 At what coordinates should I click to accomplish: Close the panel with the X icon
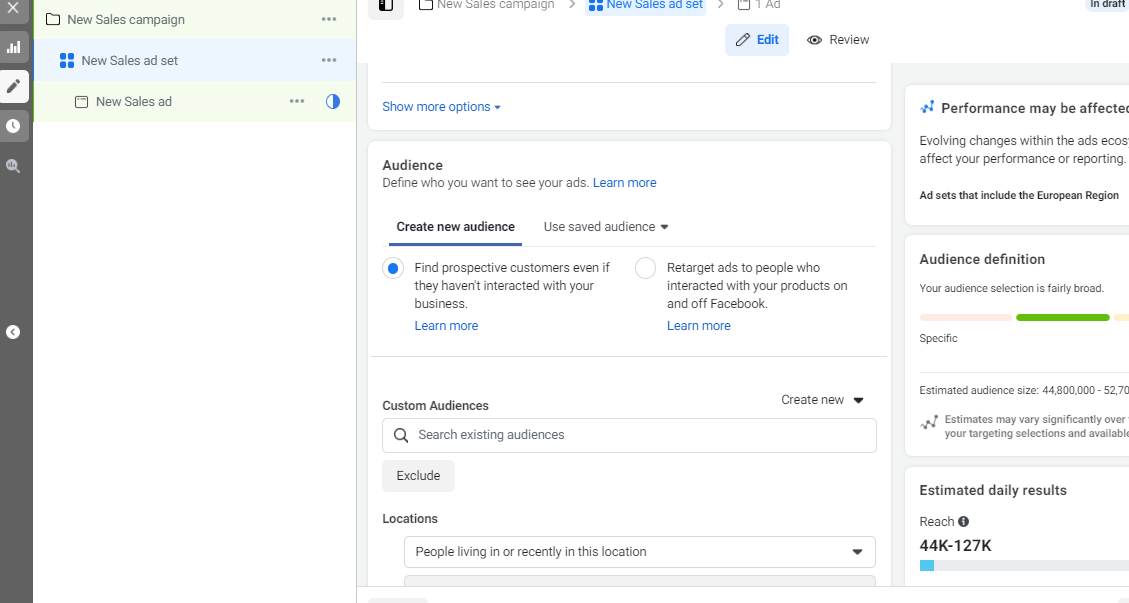point(13,8)
